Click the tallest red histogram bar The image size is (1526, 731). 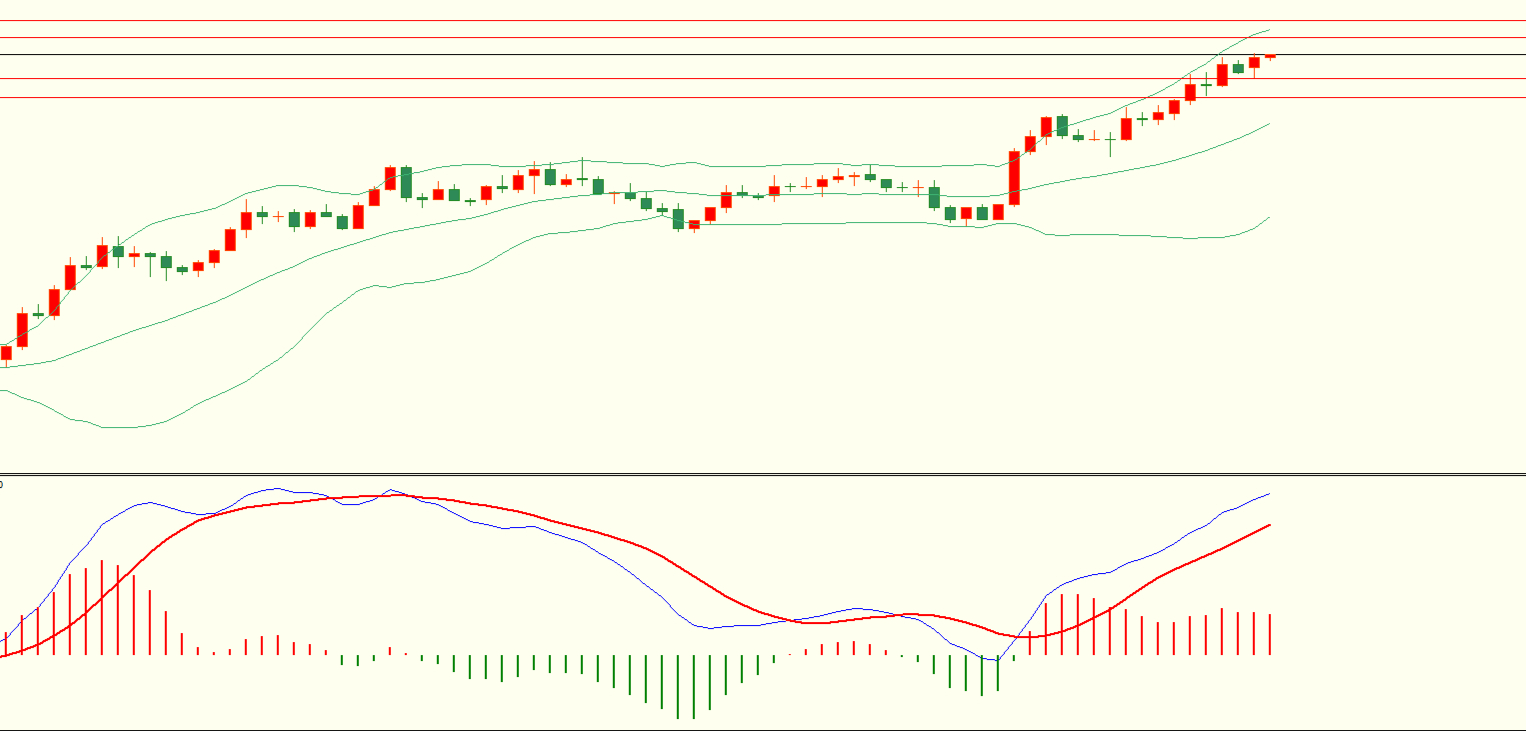click(x=102, y=608)
